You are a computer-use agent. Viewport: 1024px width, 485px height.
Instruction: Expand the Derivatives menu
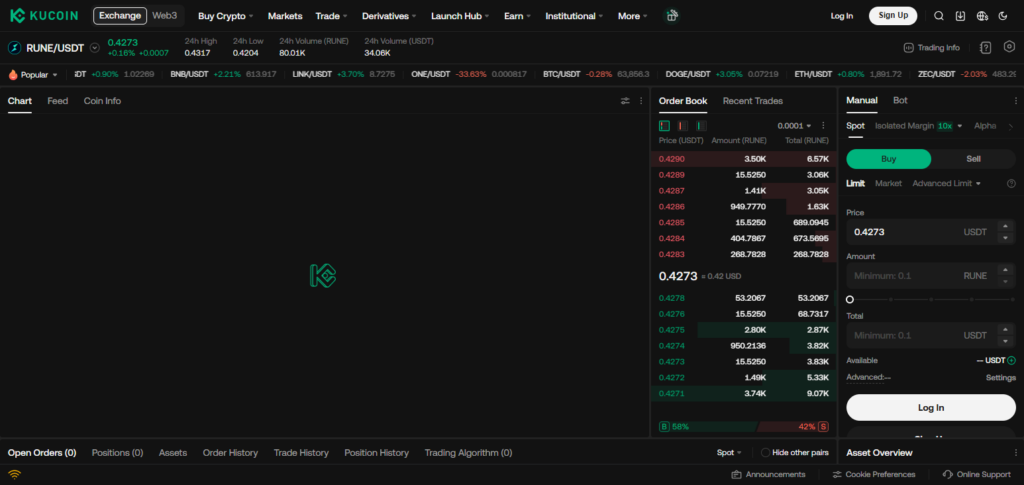pos(389,16)
